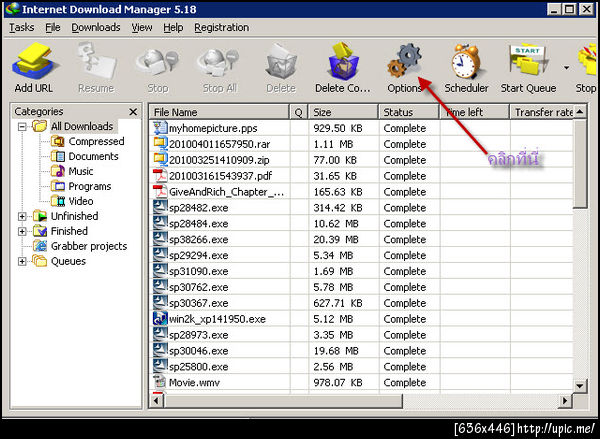The width and height of the screenshot is (600, 439).
Task: Sort by Q column header
Action: [298, 112]
